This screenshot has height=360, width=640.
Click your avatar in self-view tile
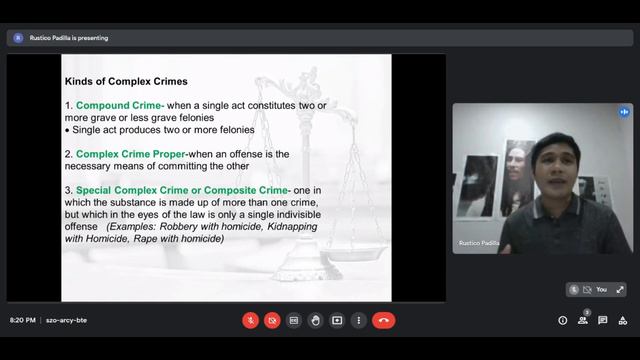[574, 289]
